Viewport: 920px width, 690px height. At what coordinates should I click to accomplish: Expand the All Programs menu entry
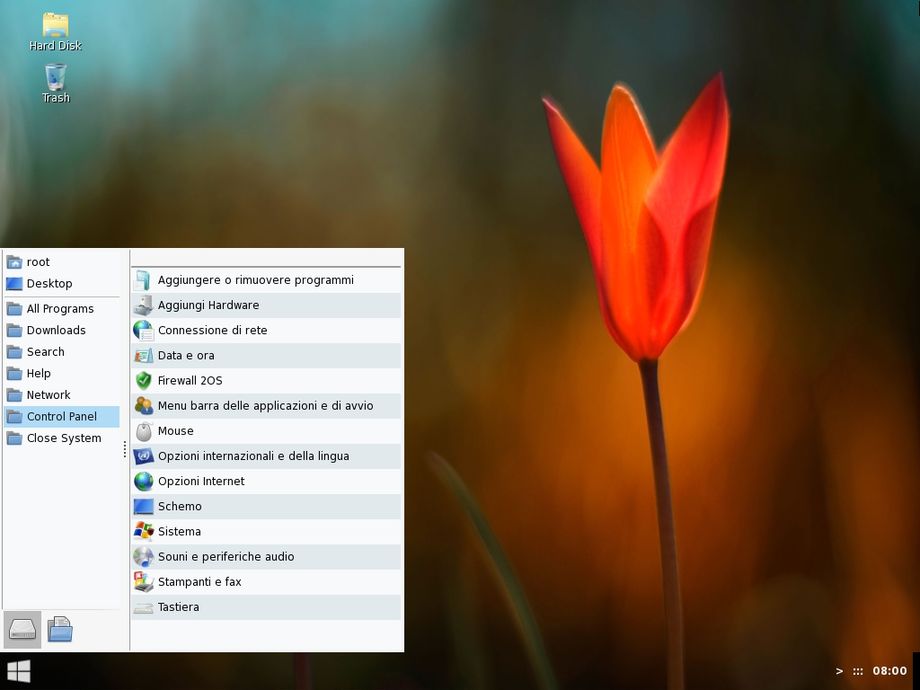(60, 309)
